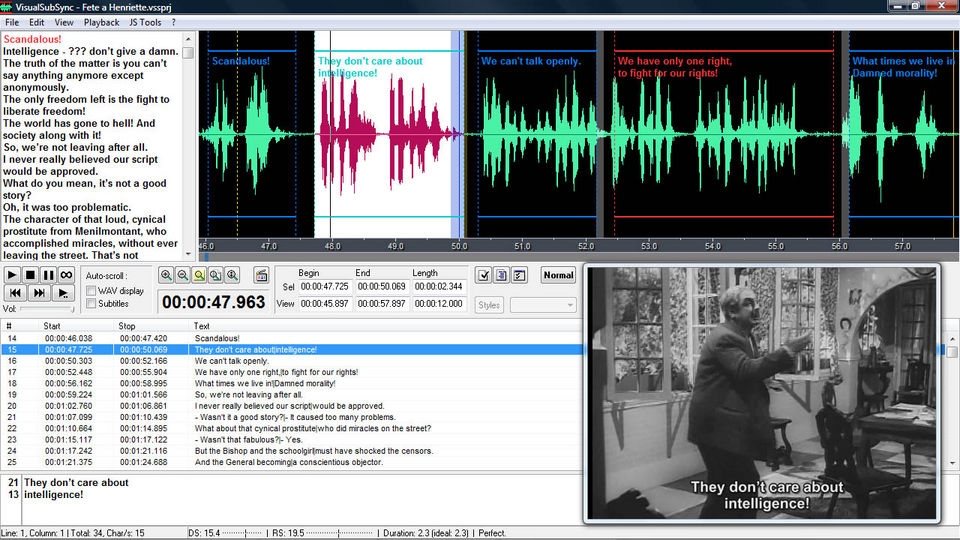Open the styles dropdown list

coord(543,305)
